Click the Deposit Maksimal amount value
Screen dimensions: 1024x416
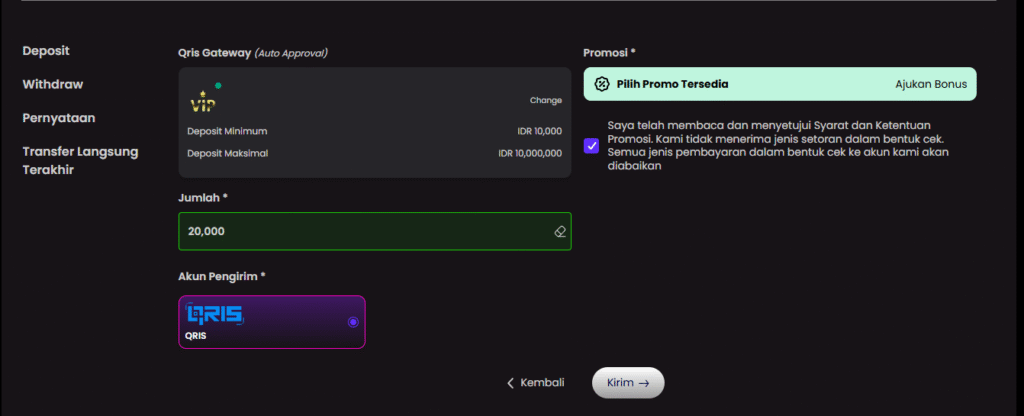[530, 153]
